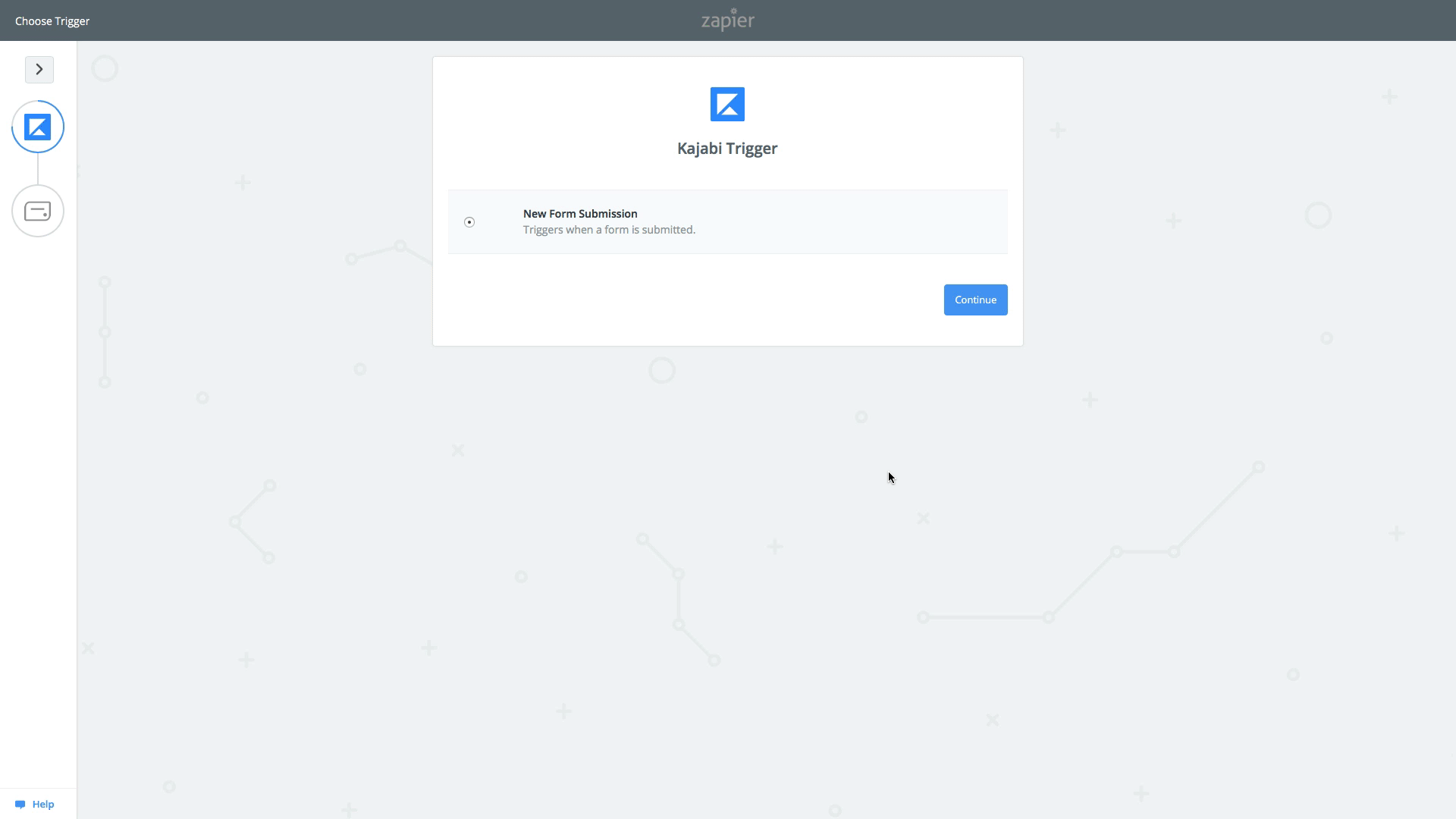Click the blank right side of the form submission row
Viewport: 1456px width, 819px height.
pos(872,222)
